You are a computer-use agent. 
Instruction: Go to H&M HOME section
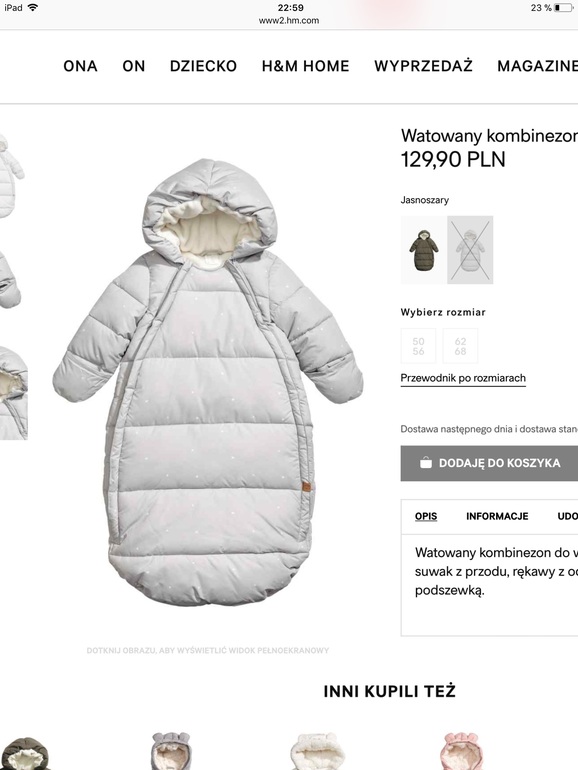[305, 66]
